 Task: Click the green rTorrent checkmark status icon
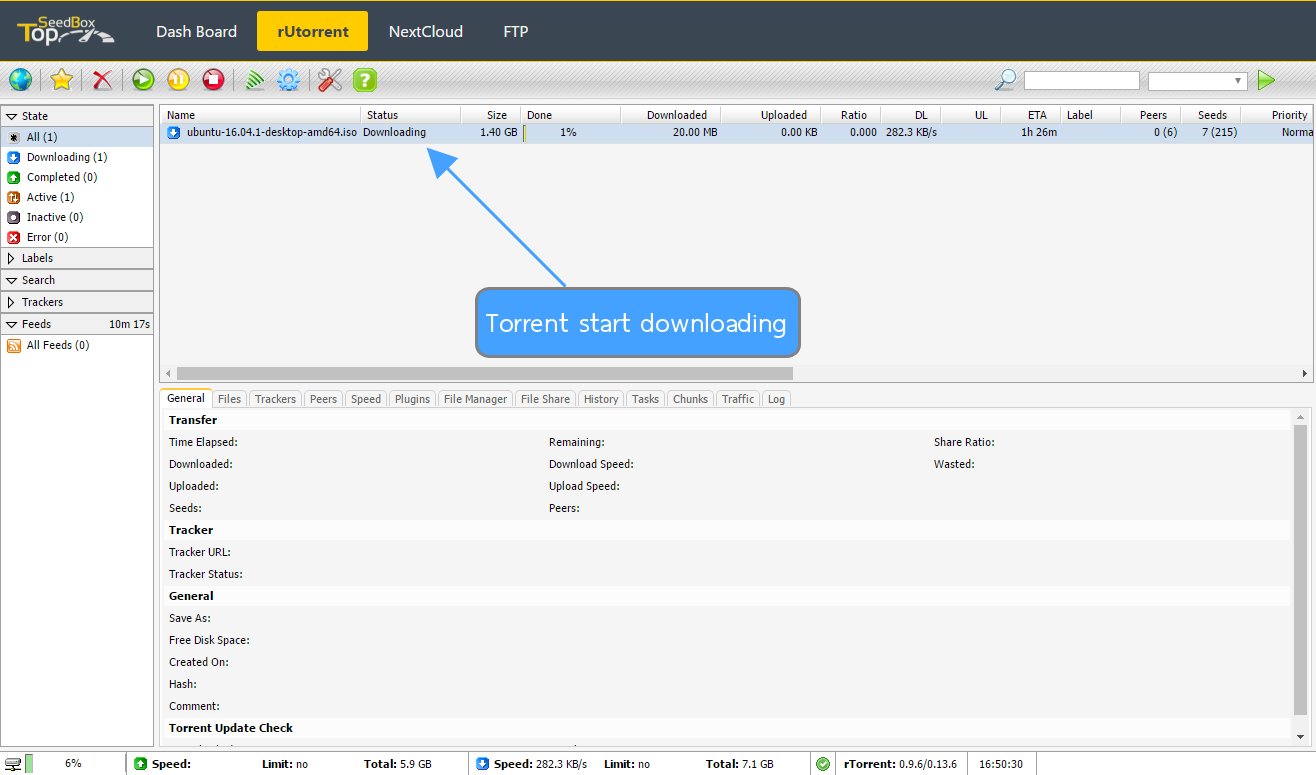click(823, 764)
